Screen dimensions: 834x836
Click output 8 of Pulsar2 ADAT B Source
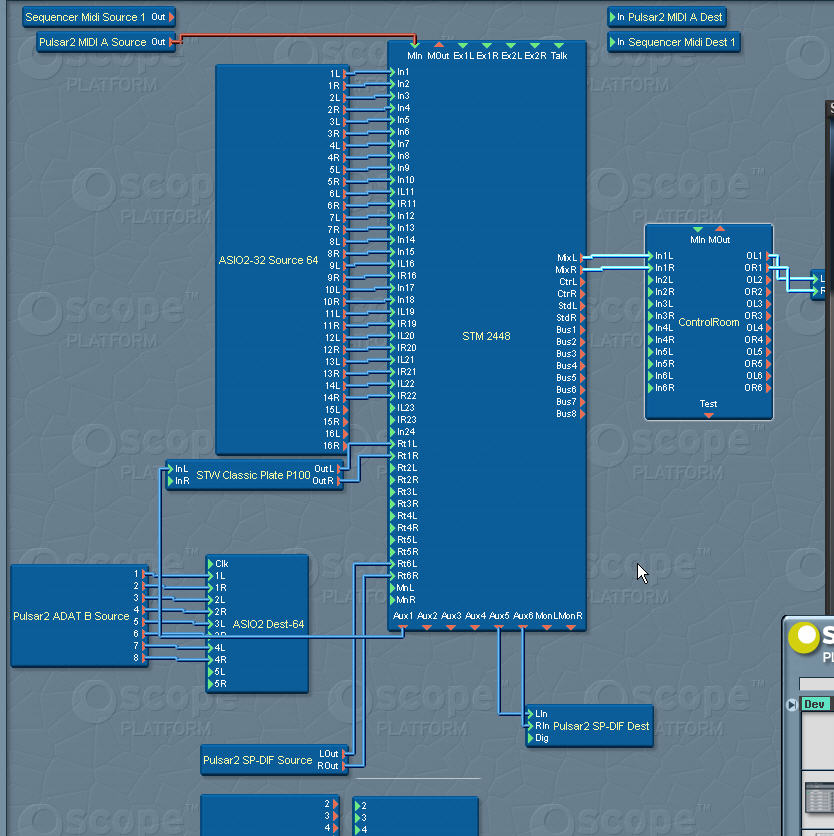145,658
